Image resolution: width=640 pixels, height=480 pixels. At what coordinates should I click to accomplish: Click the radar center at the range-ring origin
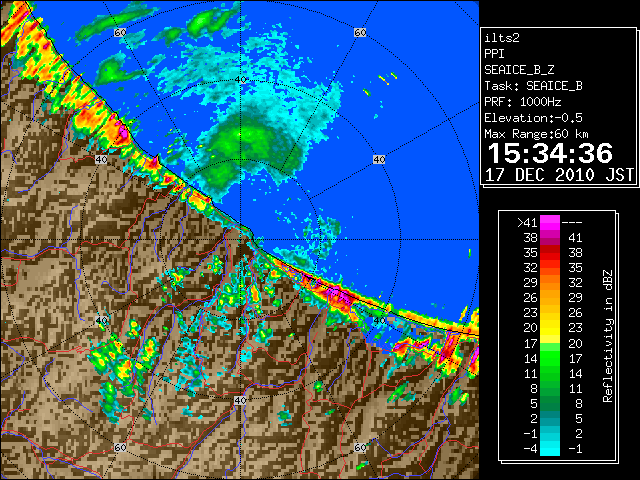point(241,240)
